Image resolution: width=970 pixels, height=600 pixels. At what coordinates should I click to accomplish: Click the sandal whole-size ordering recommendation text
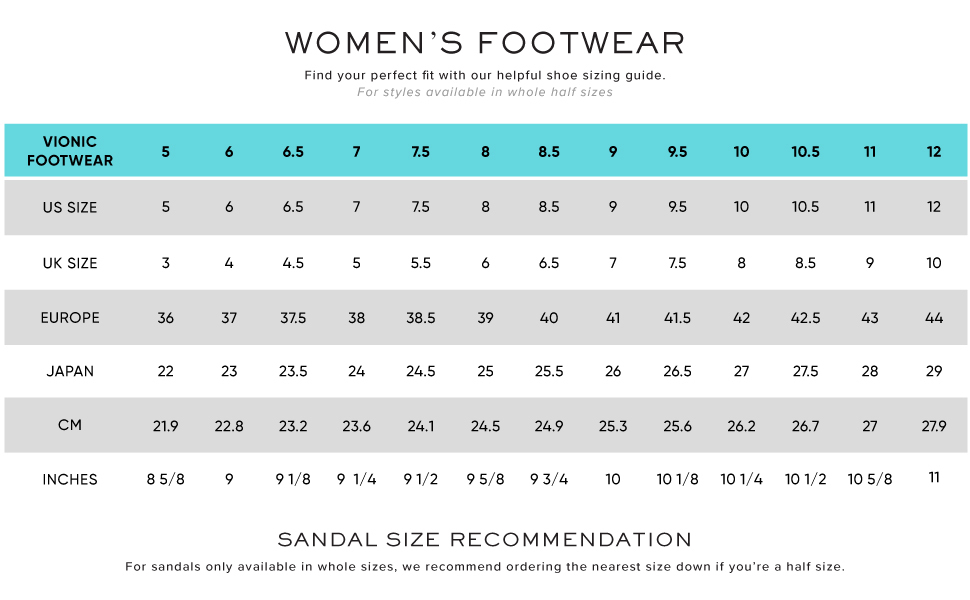(485, 567)
